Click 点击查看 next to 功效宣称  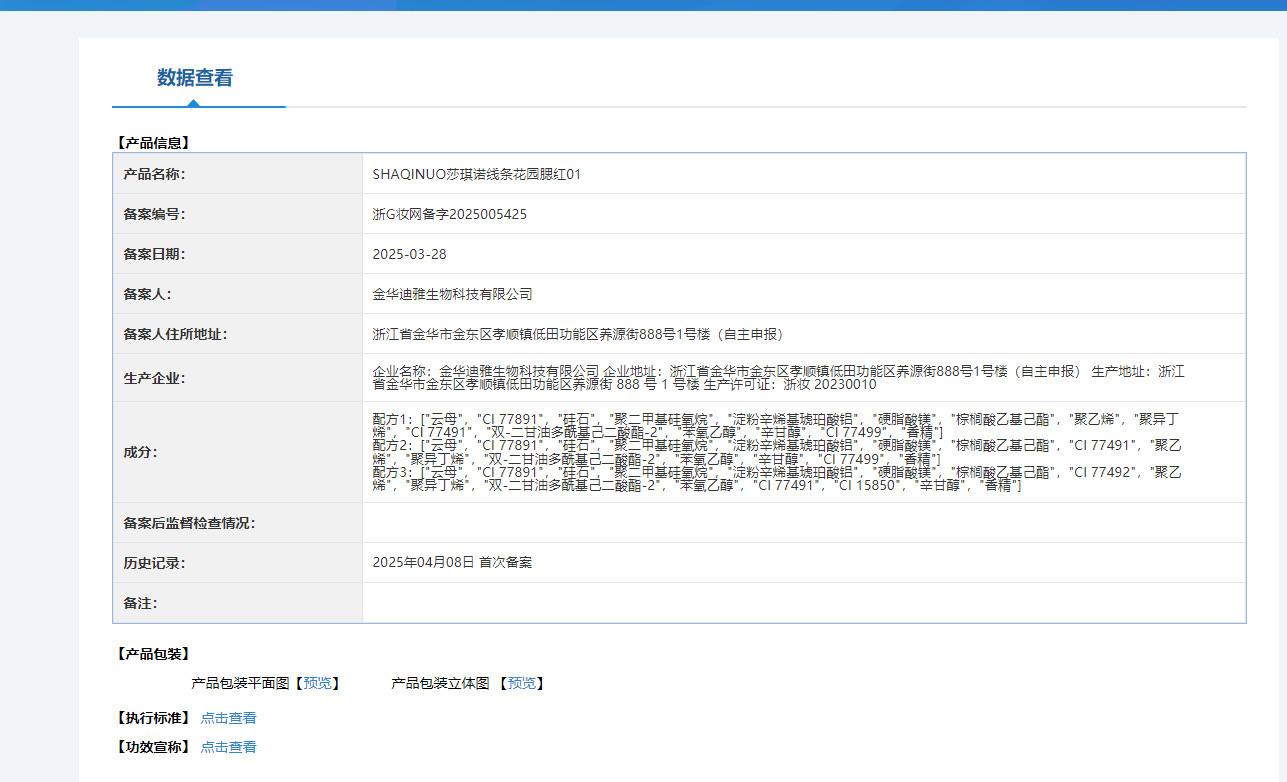coord(228,747)
